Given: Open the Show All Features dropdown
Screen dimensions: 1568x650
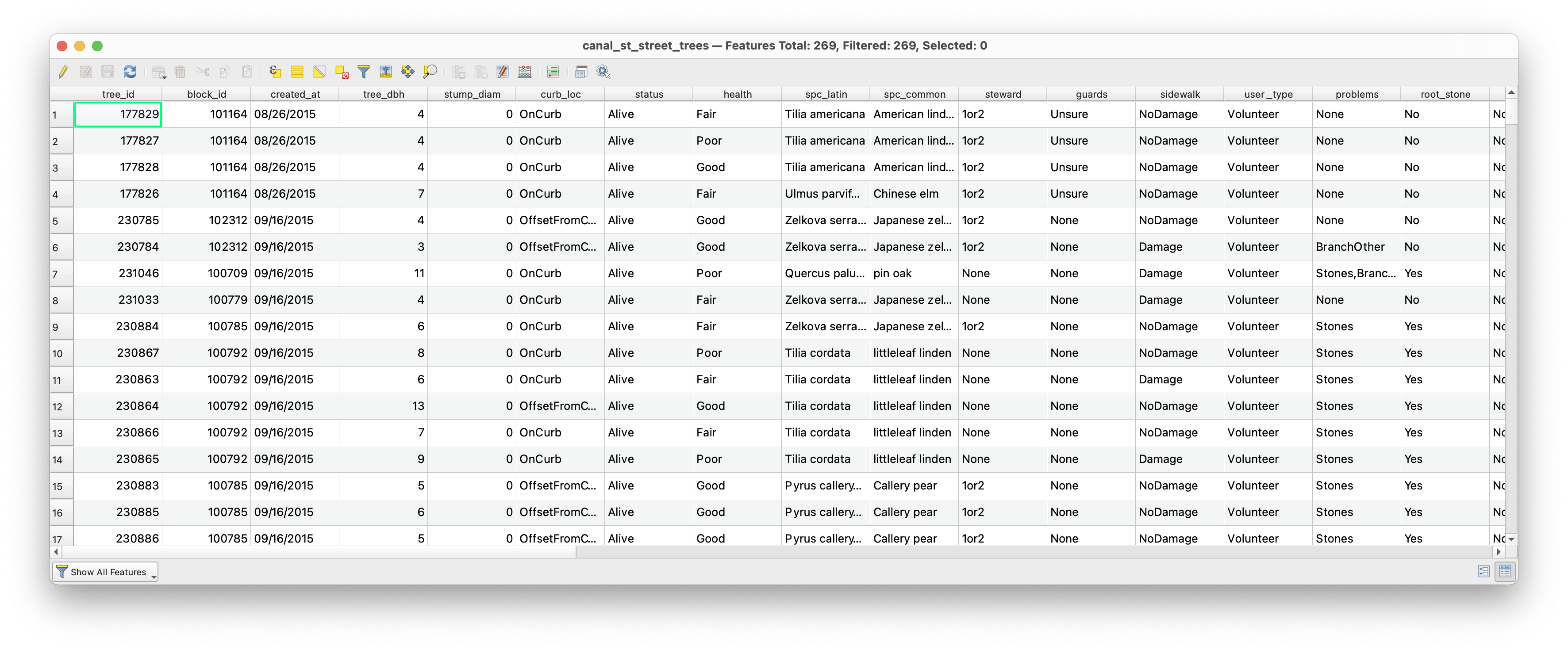Looking at the screenshot, I should 105,572.
